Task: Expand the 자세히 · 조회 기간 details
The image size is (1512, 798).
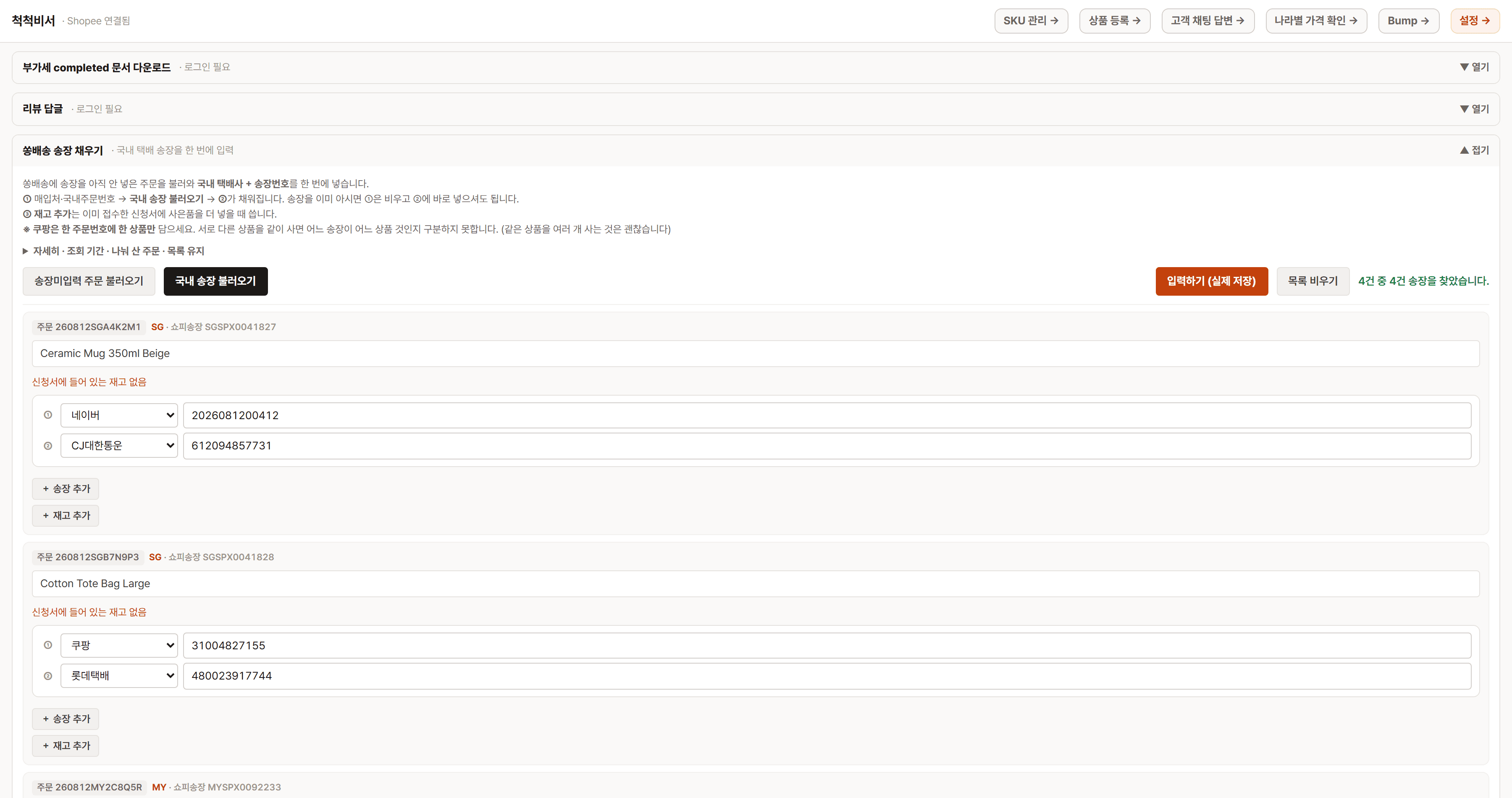Action: click(x=113, y=251)
